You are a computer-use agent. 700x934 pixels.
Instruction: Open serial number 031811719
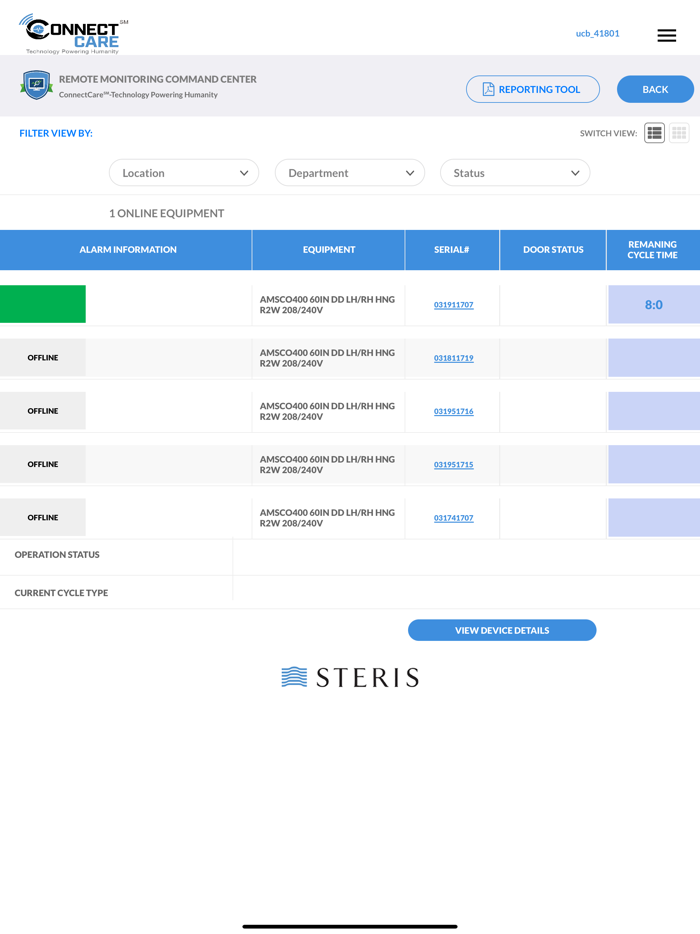coord(453,358)
